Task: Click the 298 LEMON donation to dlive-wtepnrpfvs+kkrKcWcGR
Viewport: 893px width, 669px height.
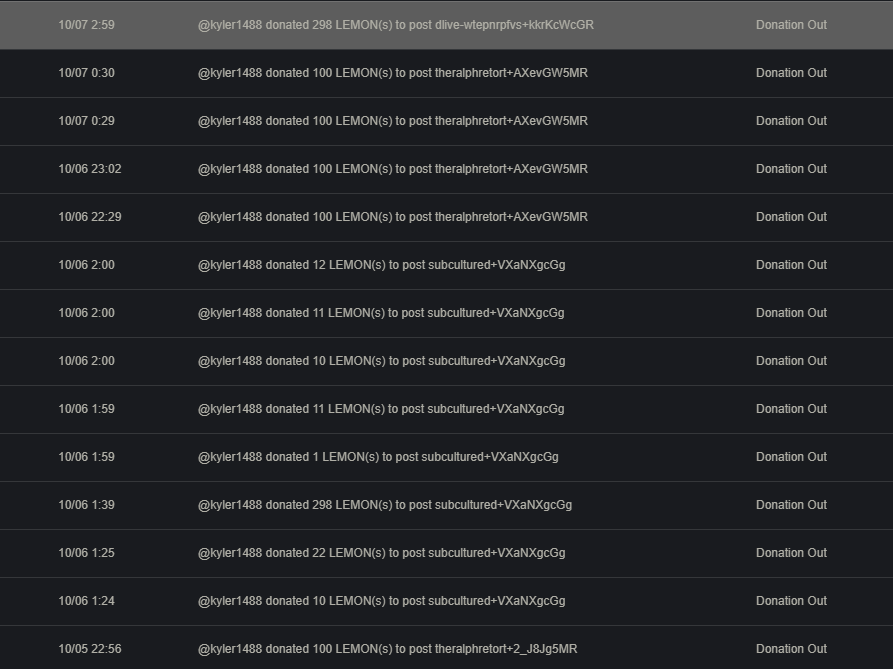Action: (395, 25)
